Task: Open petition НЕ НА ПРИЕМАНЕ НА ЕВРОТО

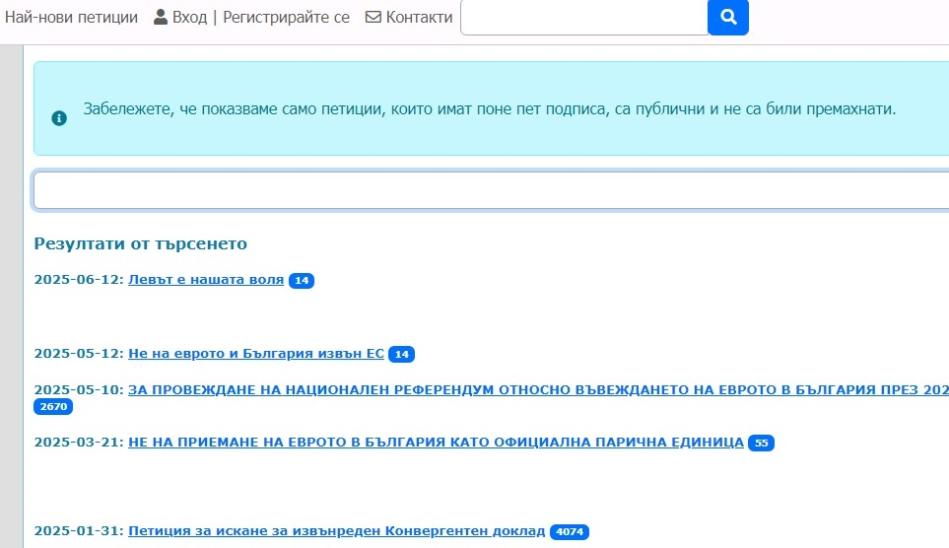Action: [436, 443]
